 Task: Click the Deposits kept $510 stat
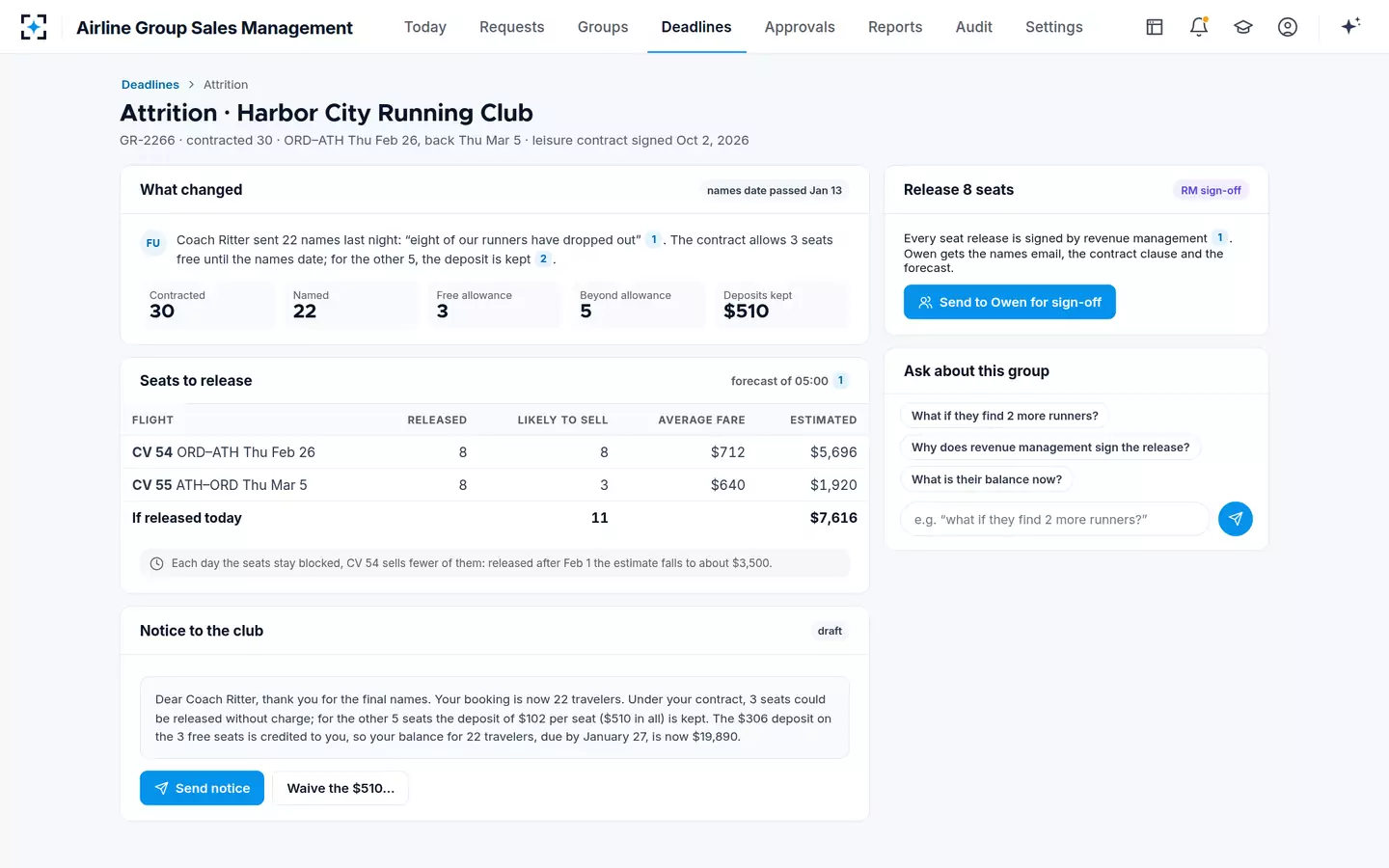point(781,305)
